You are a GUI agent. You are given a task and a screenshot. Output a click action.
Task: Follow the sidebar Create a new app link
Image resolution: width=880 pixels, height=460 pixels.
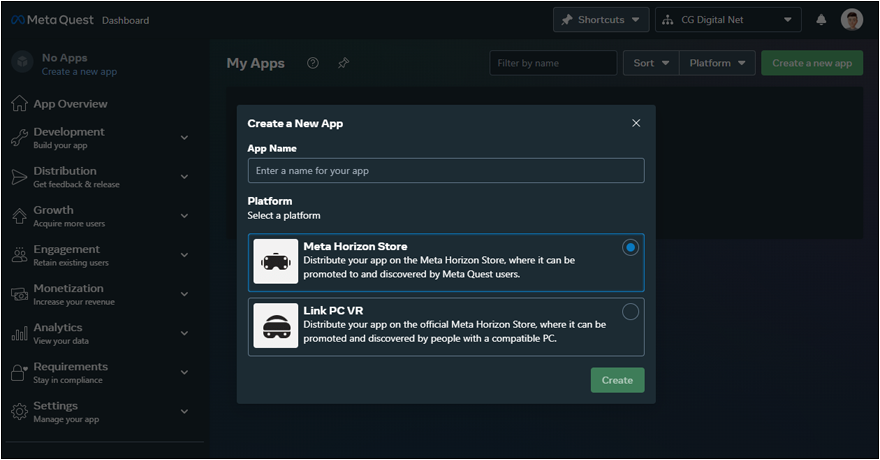pos(79,72)
